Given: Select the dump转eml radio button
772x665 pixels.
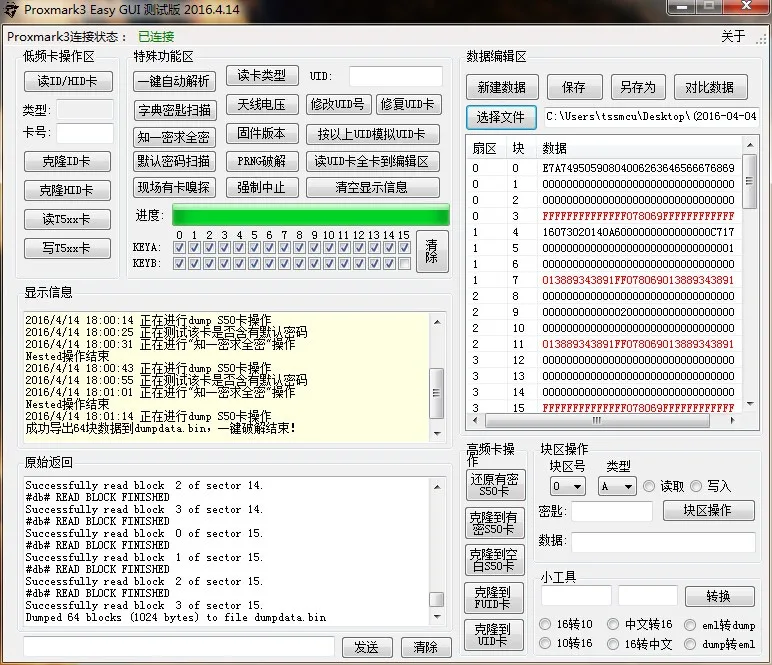Looking at the screenshot, I should [690, 643].
